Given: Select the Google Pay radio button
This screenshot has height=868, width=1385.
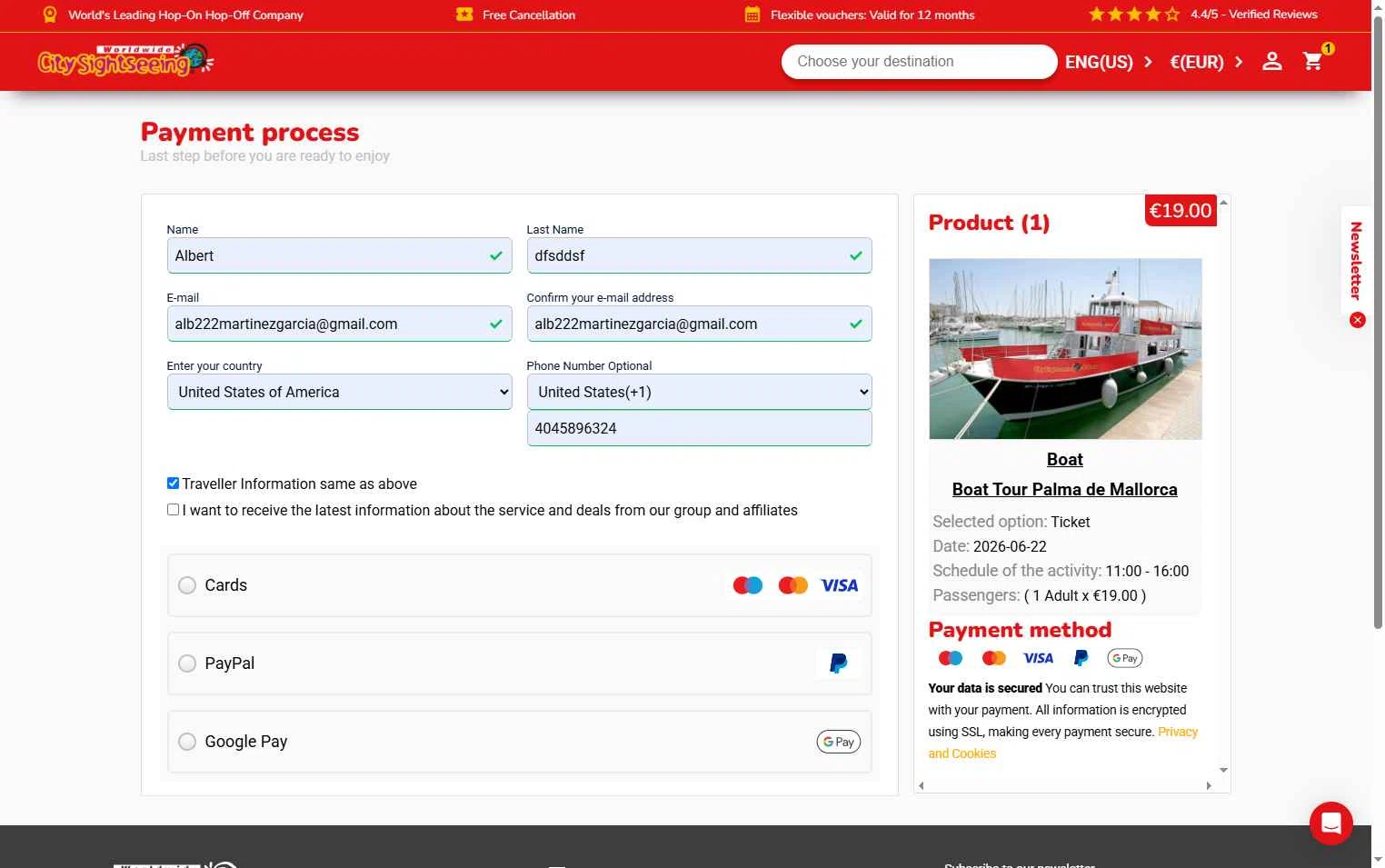Looking at the screenshot, I should pyautogui.click(x=187, y=742).
